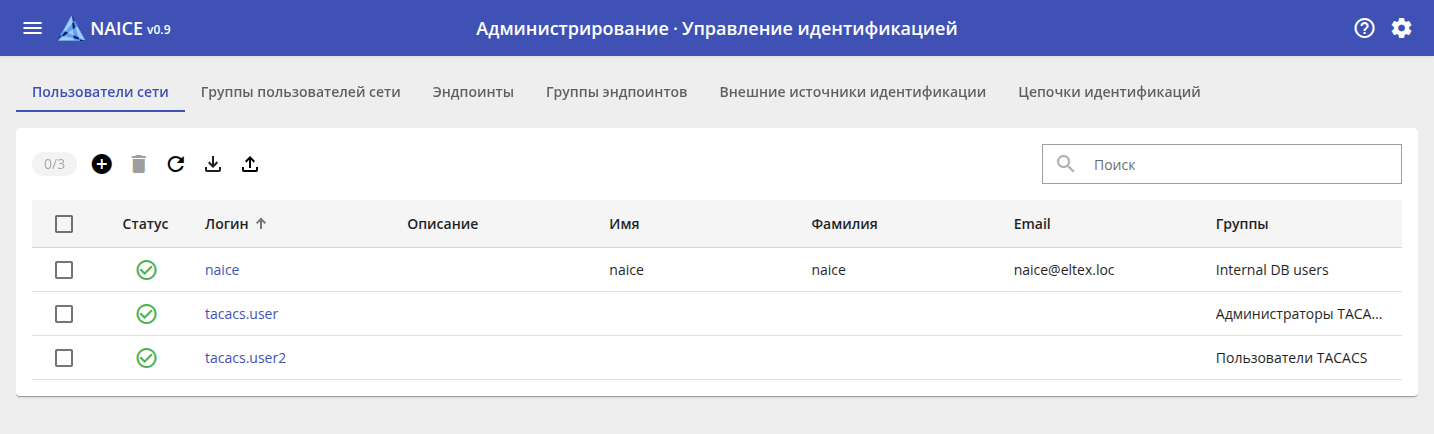Click the upload export icon
1434x434 pixels.
click(x=250, y=164)
